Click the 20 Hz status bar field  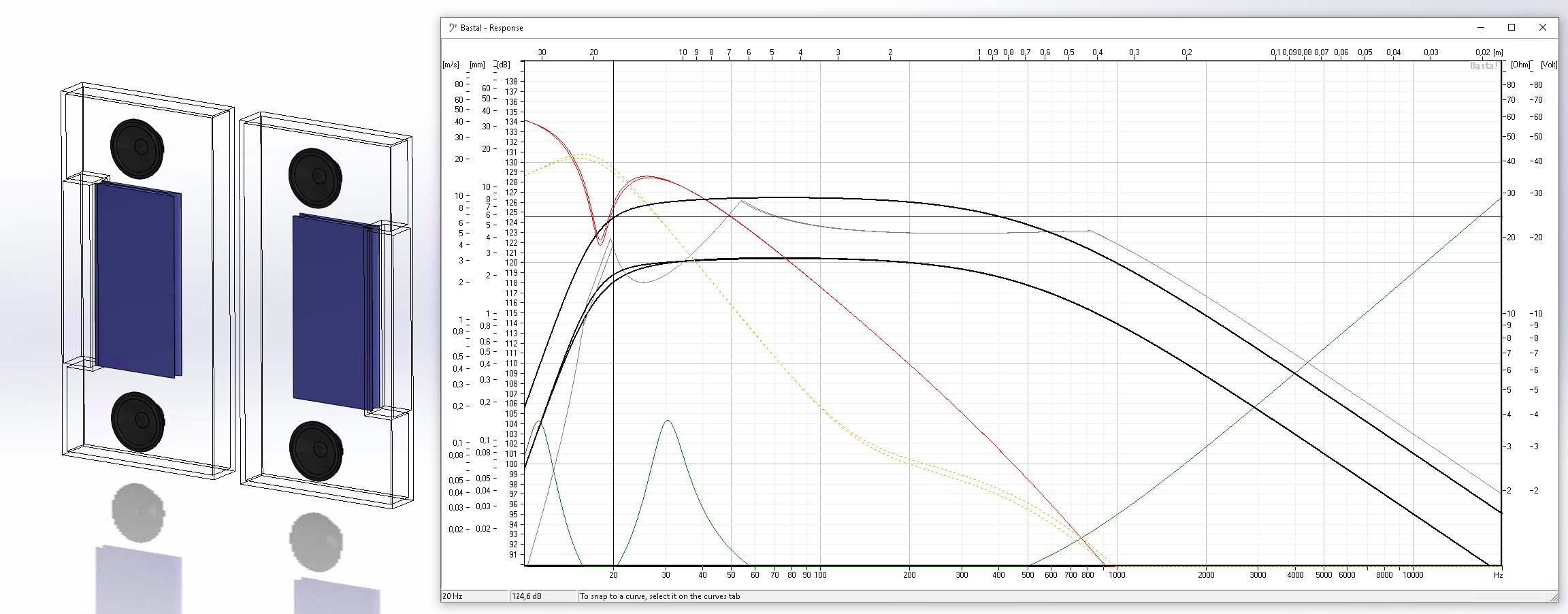click(452, 596)
